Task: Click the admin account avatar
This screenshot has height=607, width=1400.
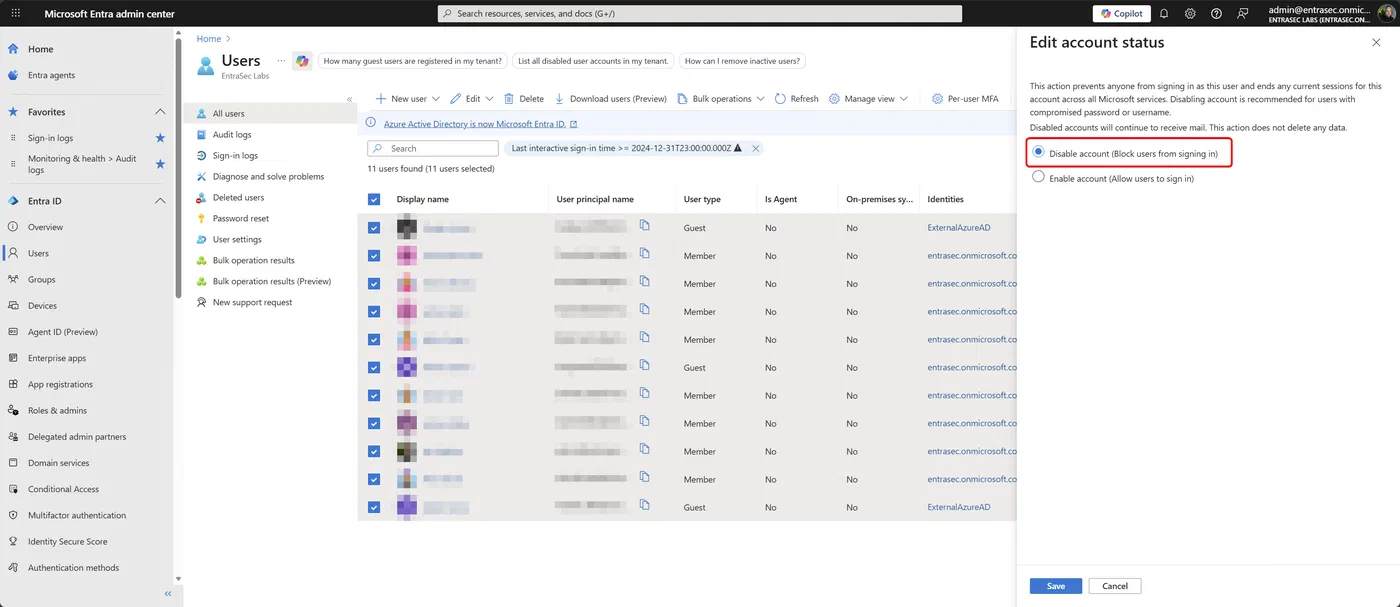Action: coord(1387,14)
